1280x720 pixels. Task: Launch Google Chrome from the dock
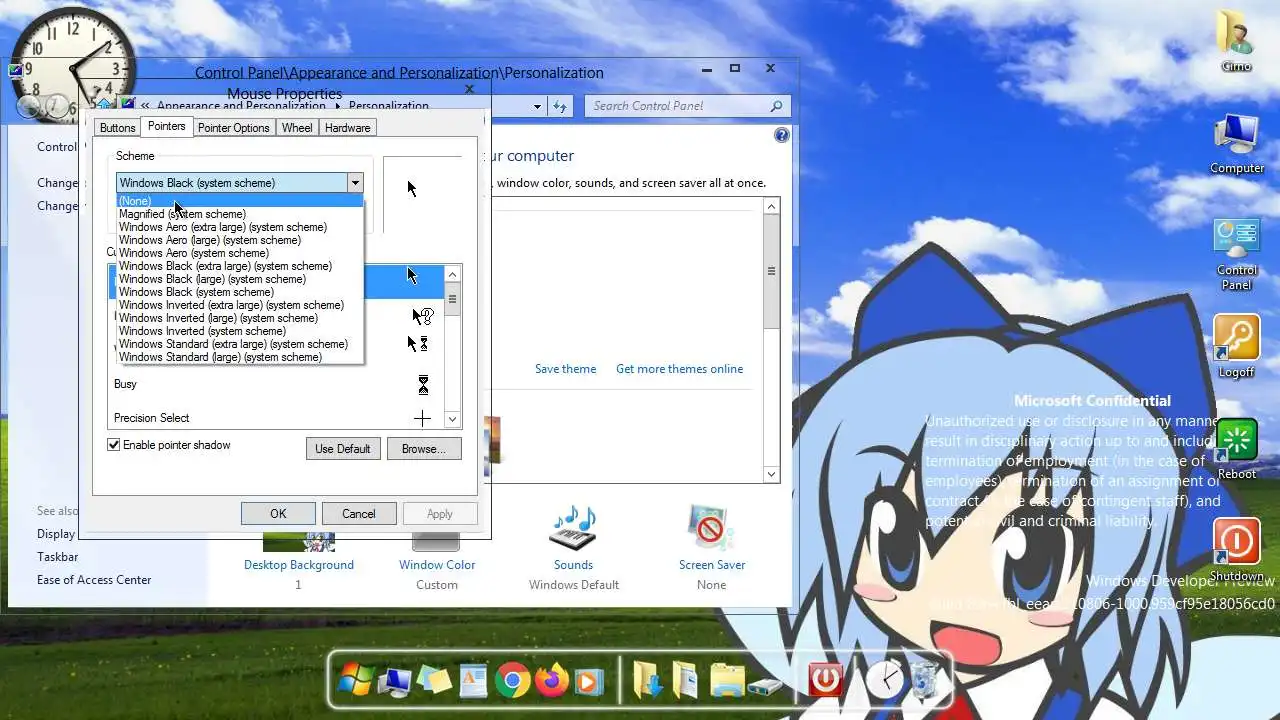click(x=512, y=681)
